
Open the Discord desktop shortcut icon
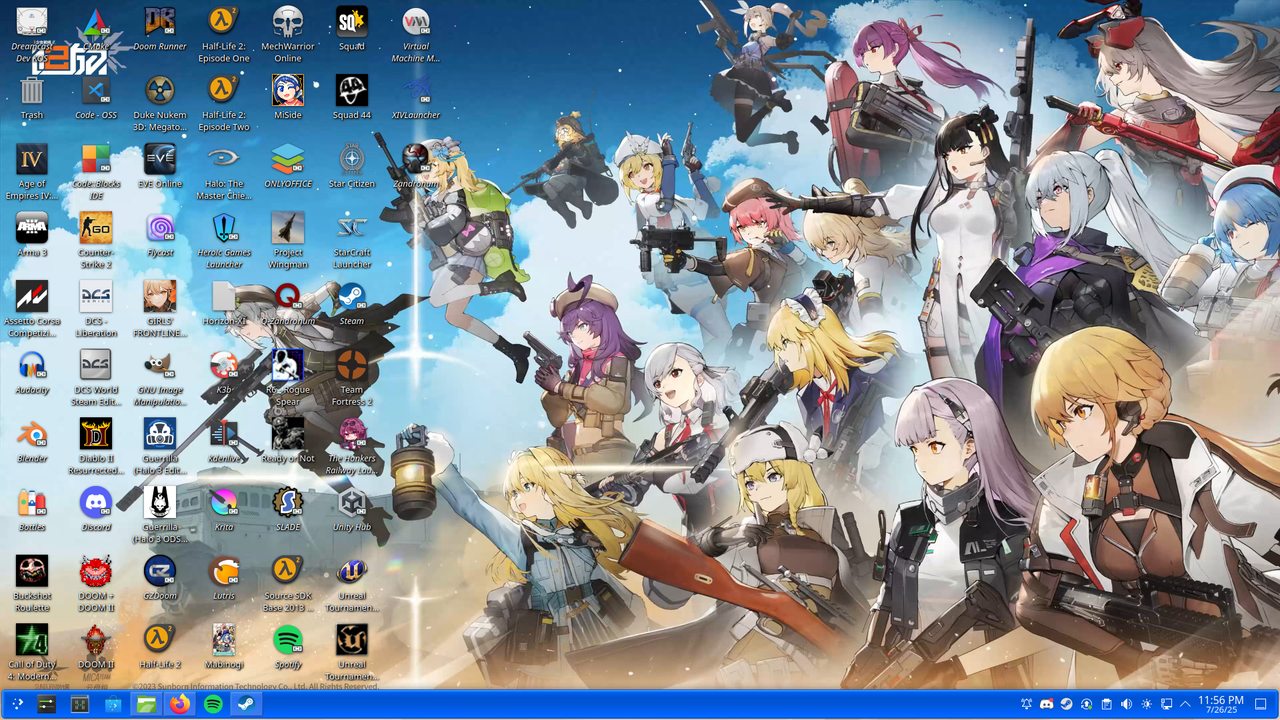(x=96, y=503)
